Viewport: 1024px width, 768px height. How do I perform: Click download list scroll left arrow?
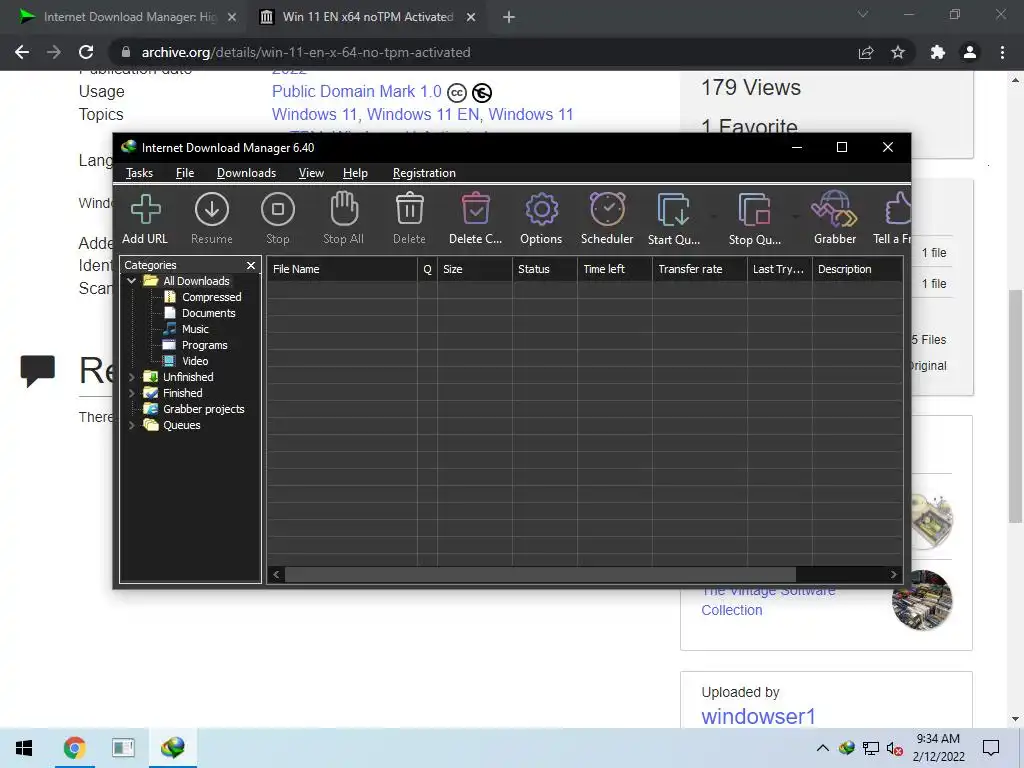276,575
